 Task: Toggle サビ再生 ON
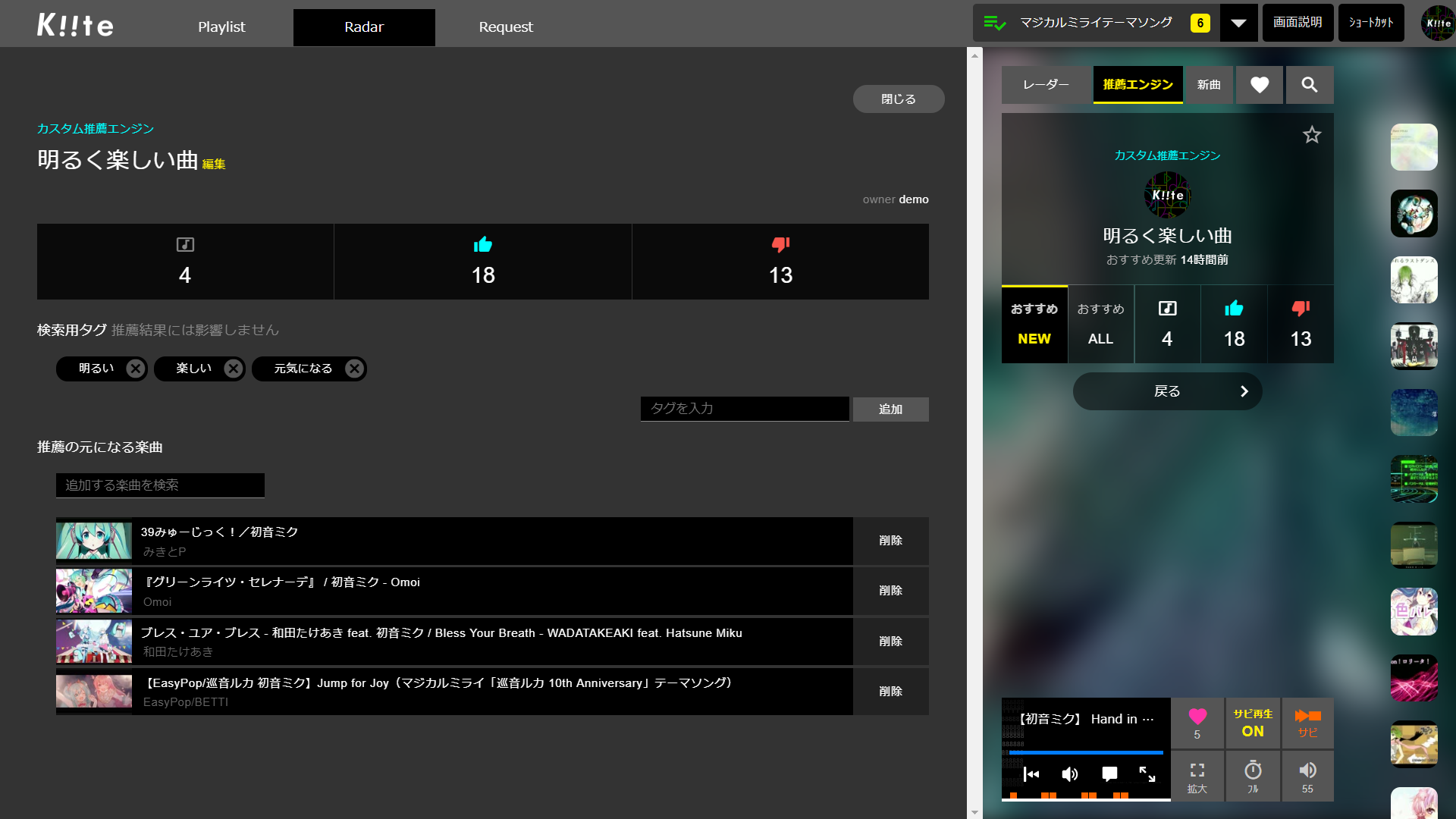point(1253,723)
